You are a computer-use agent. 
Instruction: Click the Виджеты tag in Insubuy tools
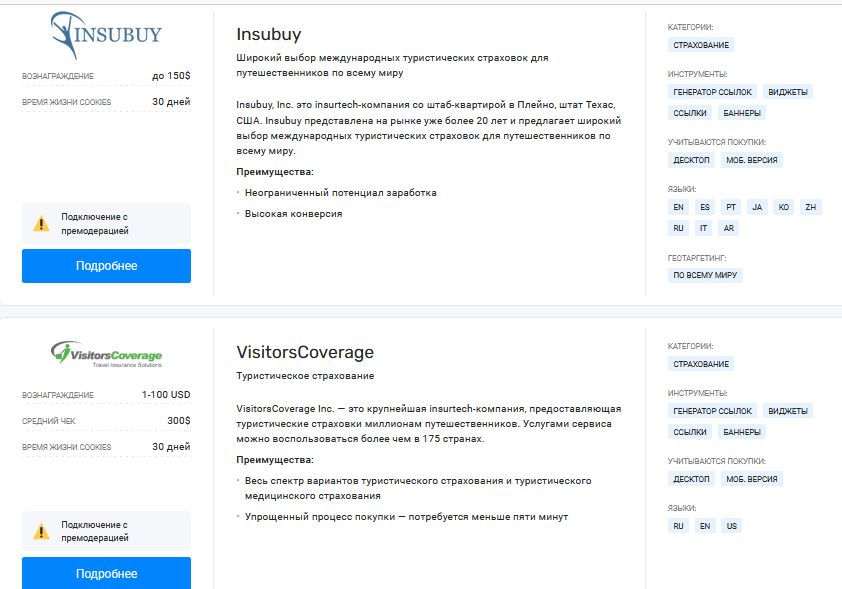(788, 92)
